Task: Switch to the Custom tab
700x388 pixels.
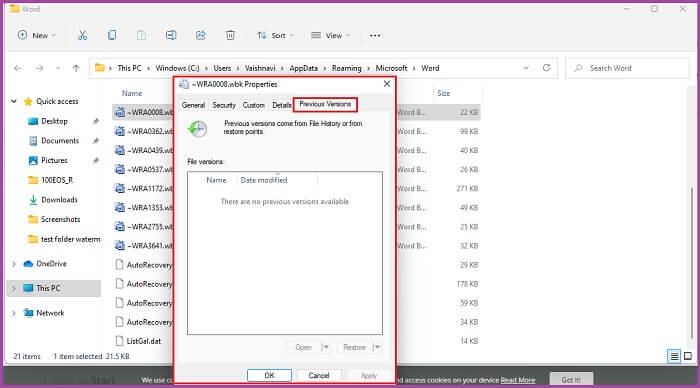Action: [254, 105]
